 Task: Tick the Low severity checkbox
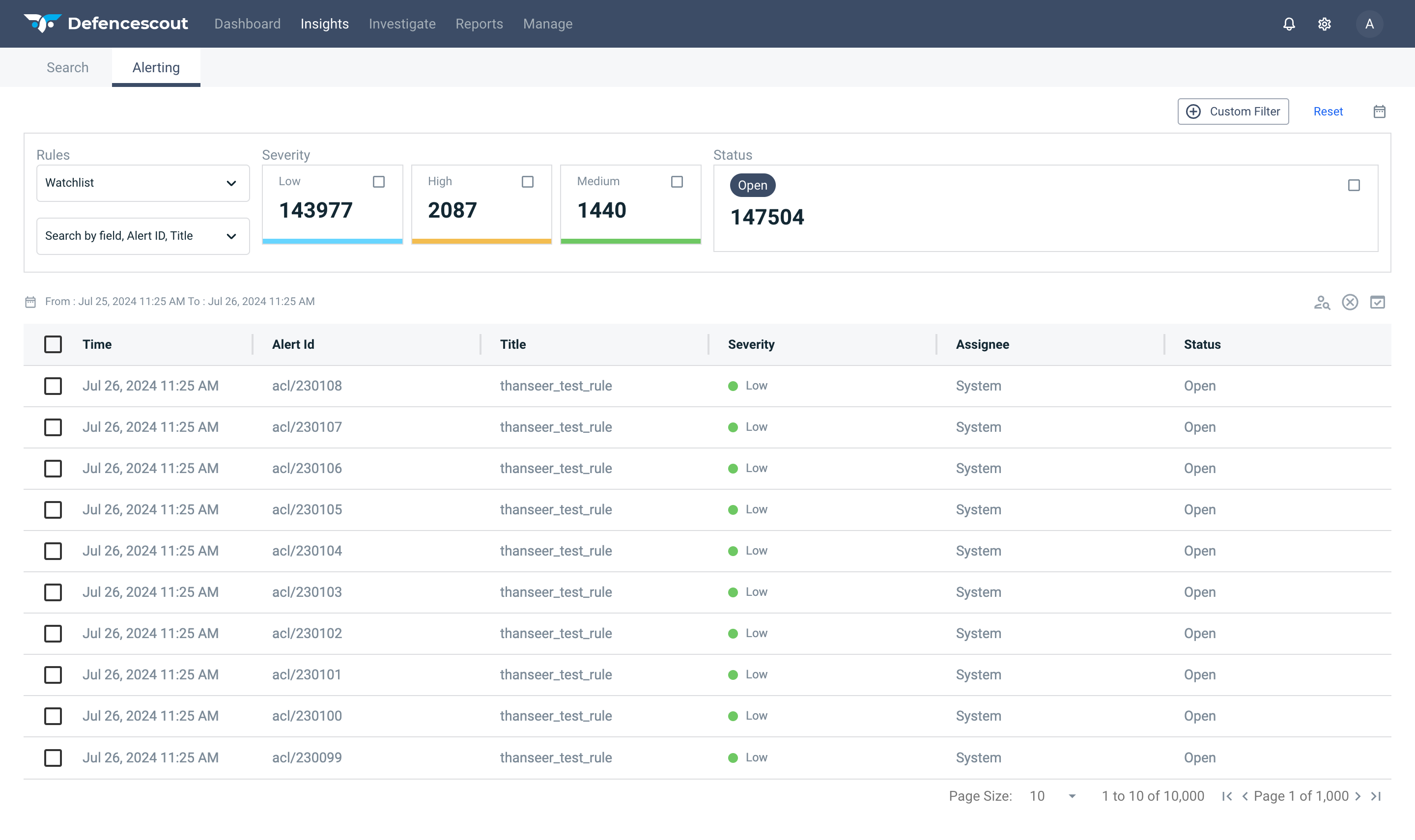(x=379, y=182)
